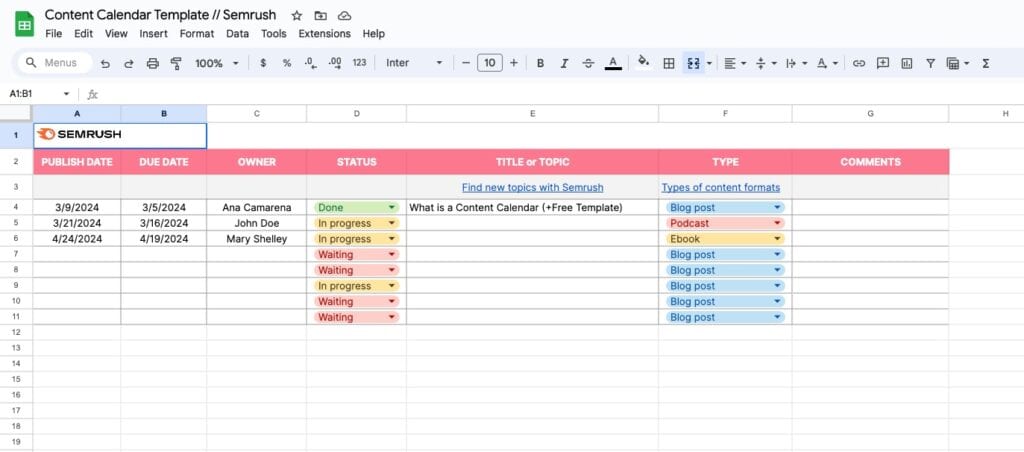Open the Text wrapping dropdown
This screenshot has width=1024, height=452.
click(x=796, y=63)
